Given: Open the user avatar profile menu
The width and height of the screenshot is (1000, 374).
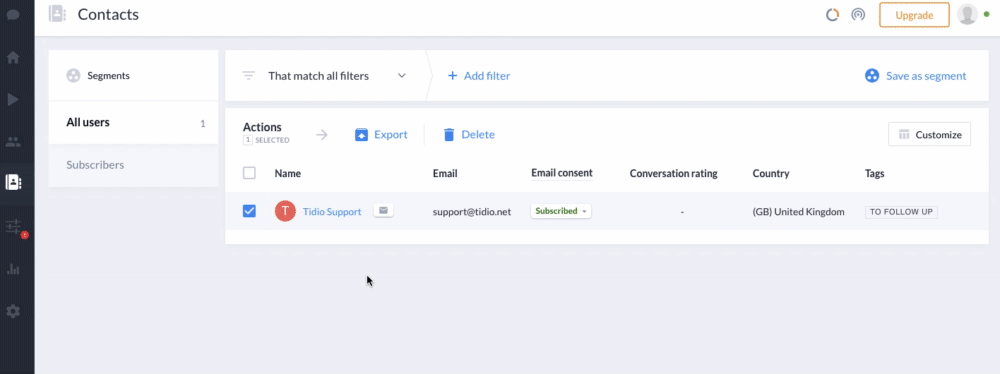Looking at the screenshot, I should click(x=967, y=14).
